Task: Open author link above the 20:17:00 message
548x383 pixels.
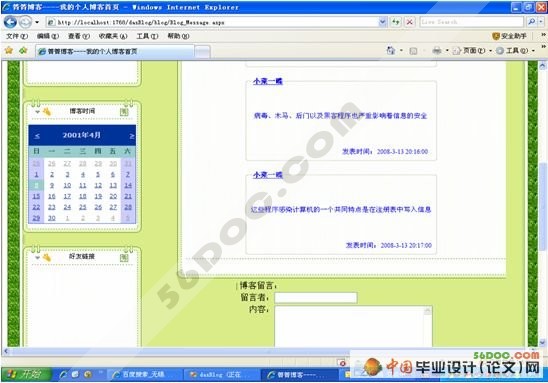Action: coord(268,175)
